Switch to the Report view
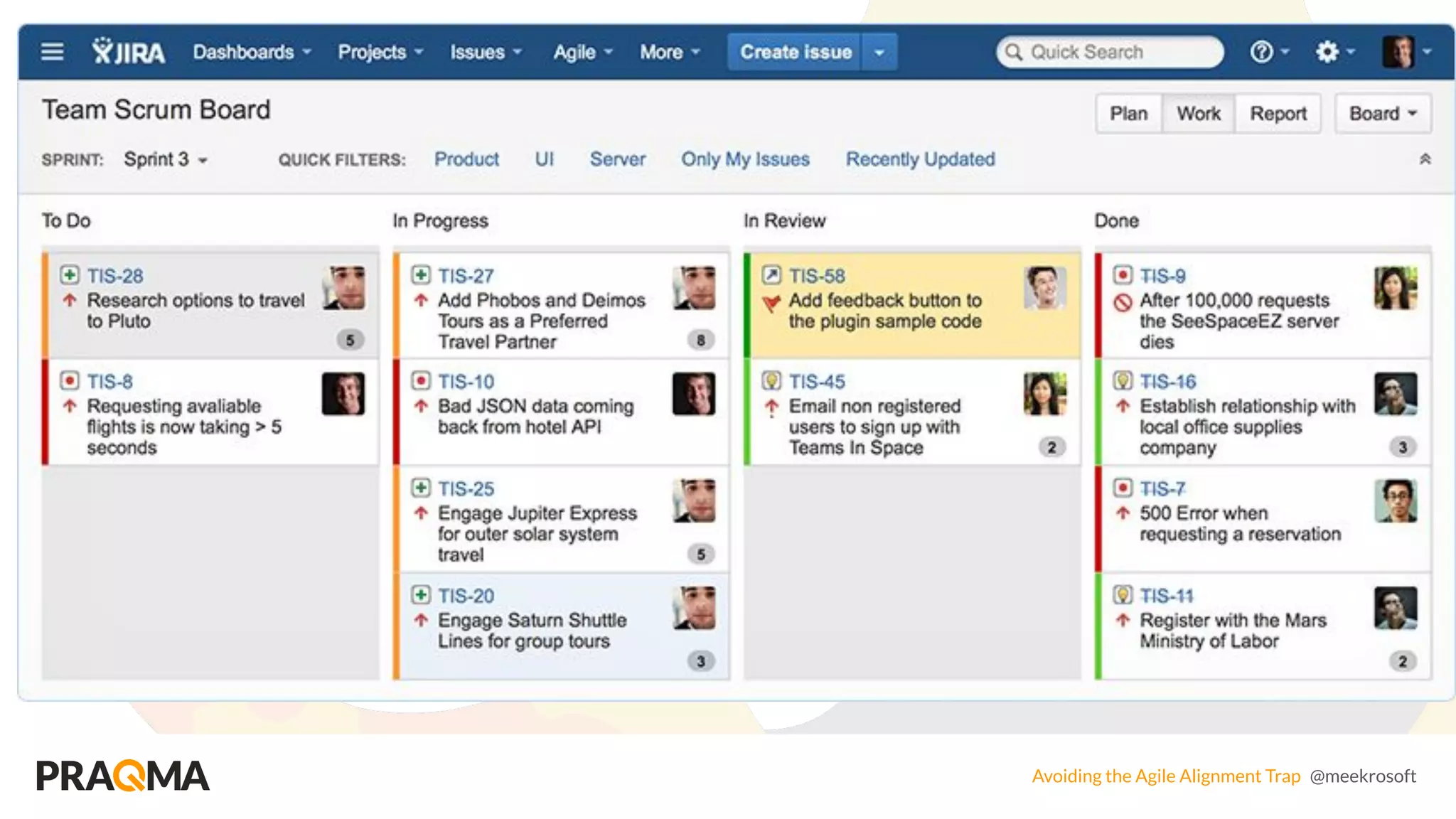This screenshot has width=1456, height=819. [1278, 114]
